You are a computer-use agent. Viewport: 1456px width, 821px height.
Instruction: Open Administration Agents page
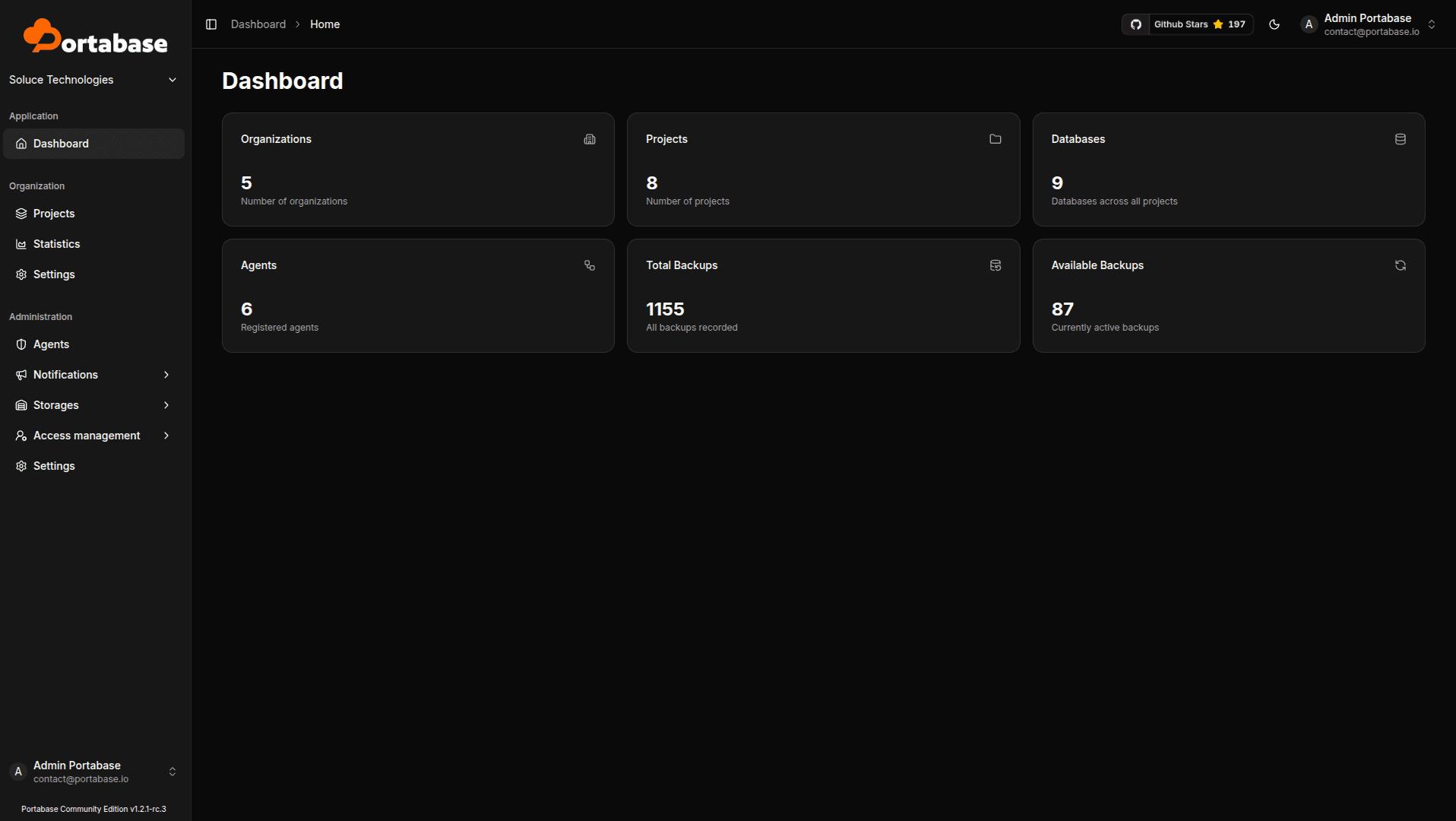pos(51,344)
